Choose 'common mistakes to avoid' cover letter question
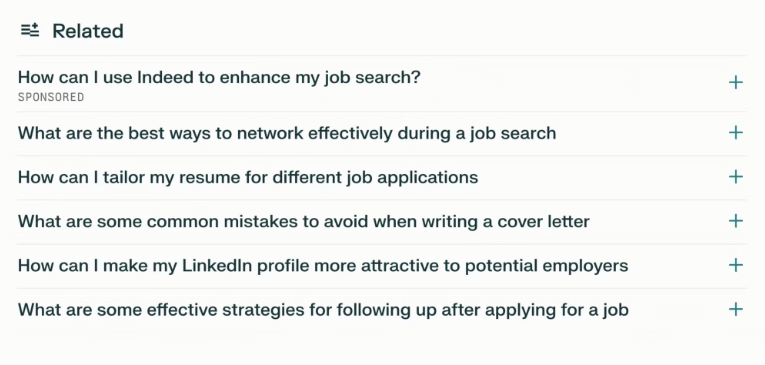Image resolution: width=765 pixels, height=365 pixels. pos(304,222)
